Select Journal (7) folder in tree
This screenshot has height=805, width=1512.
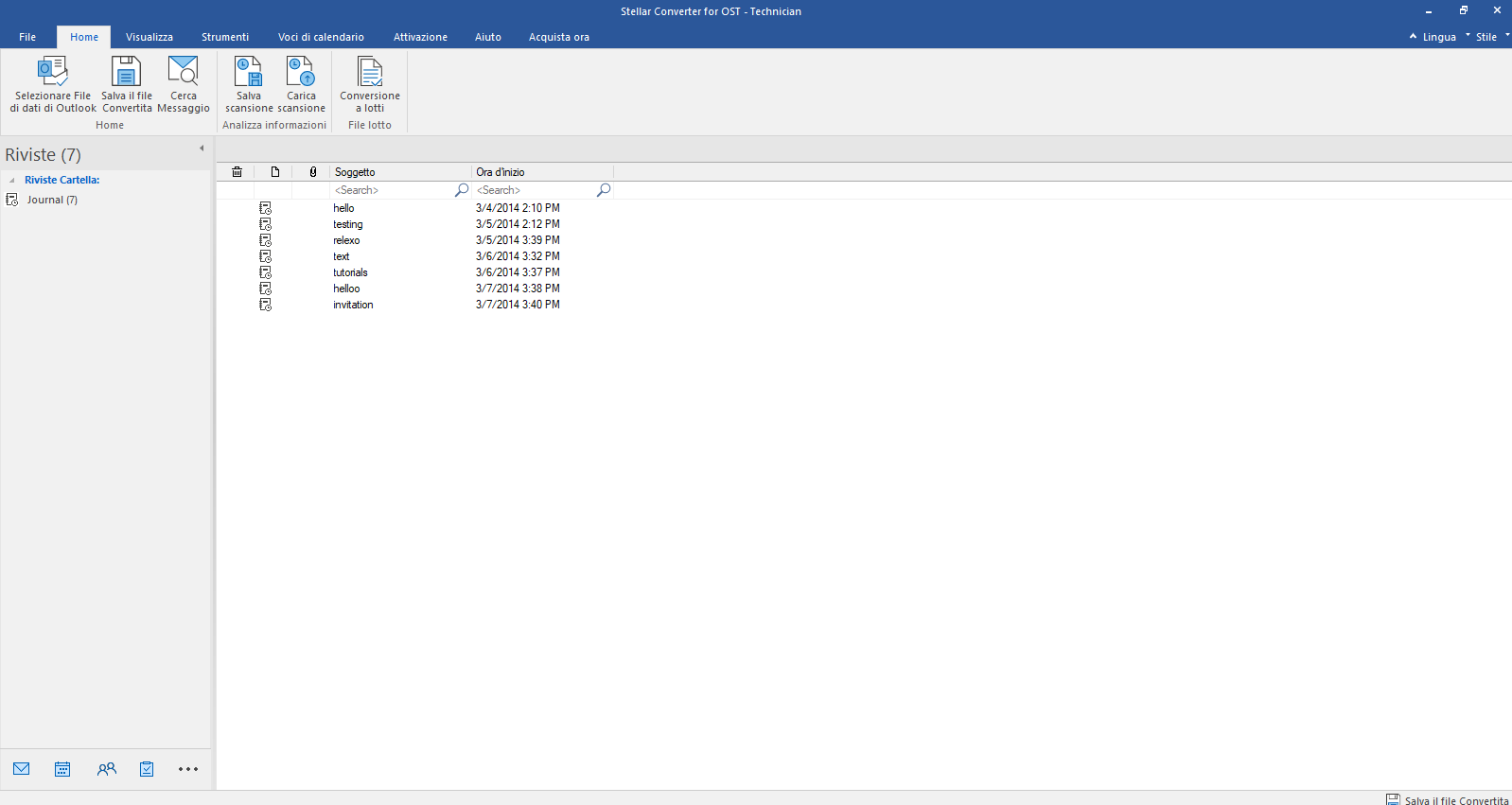pyautogui.click(x=52, y=200)
